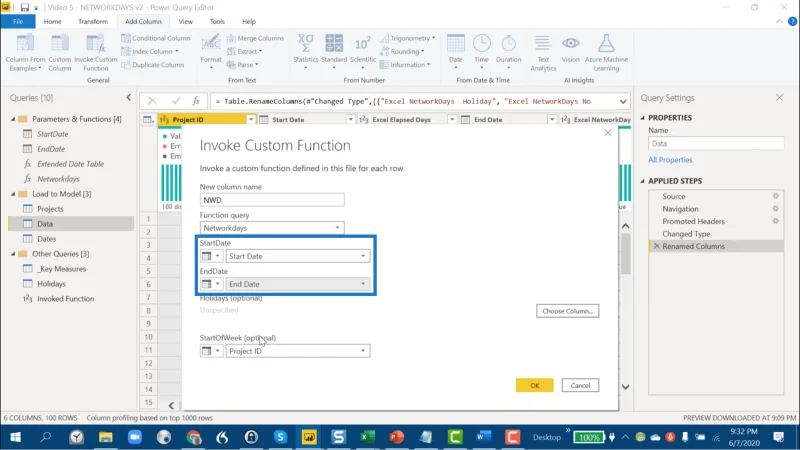Collapse Load to Model folder
This screenshot has width=800, height=450.
tap(13, 194)
